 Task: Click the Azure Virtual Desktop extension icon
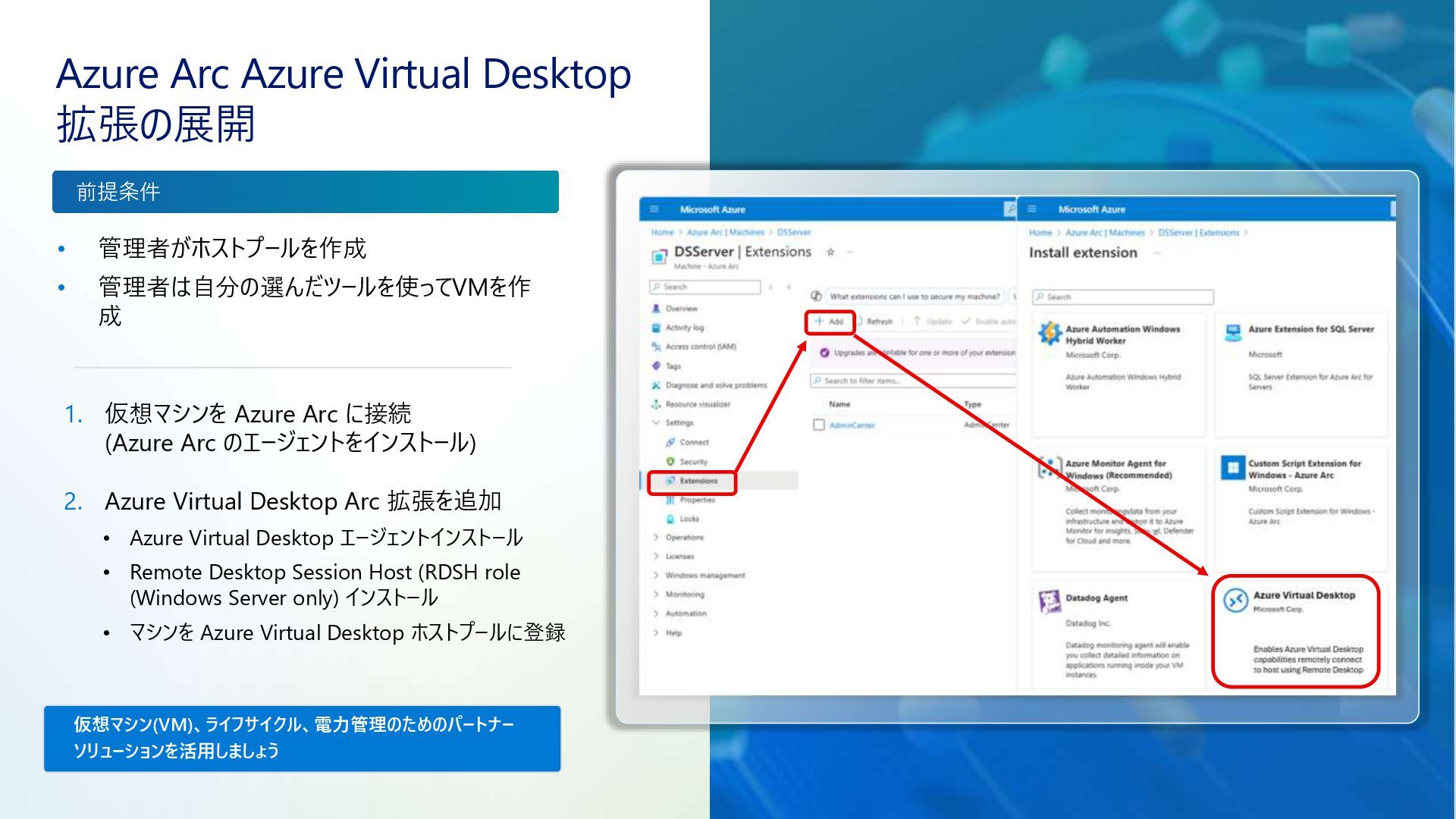pos(1235,601)
